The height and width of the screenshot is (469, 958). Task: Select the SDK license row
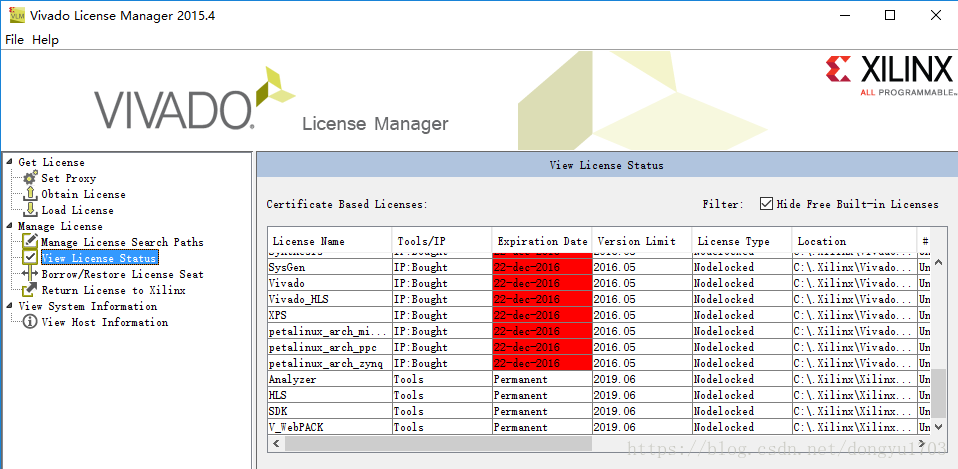pos(599,411)
